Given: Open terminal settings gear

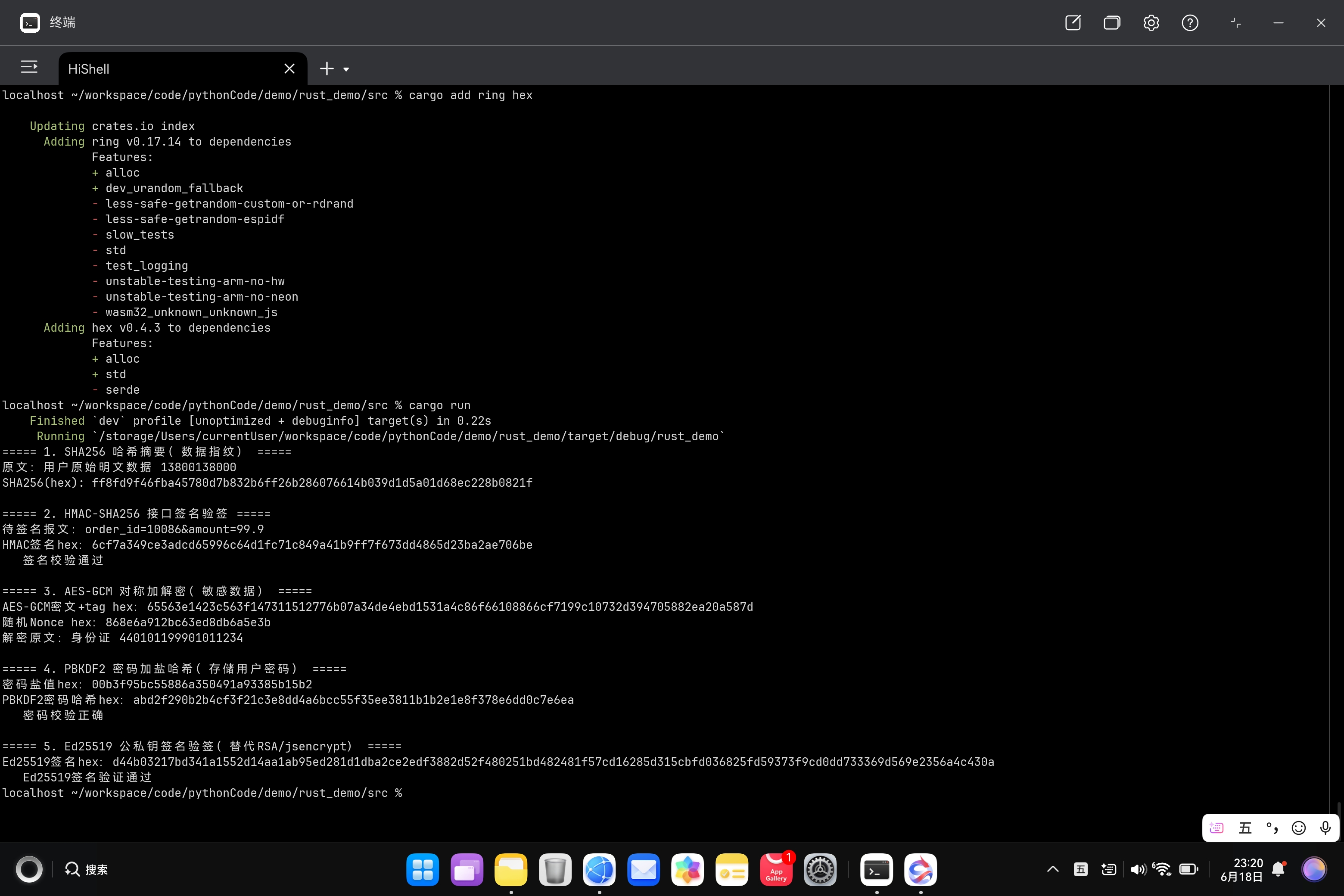Looking at the screenshot, I should click(x=1151, y=23).
